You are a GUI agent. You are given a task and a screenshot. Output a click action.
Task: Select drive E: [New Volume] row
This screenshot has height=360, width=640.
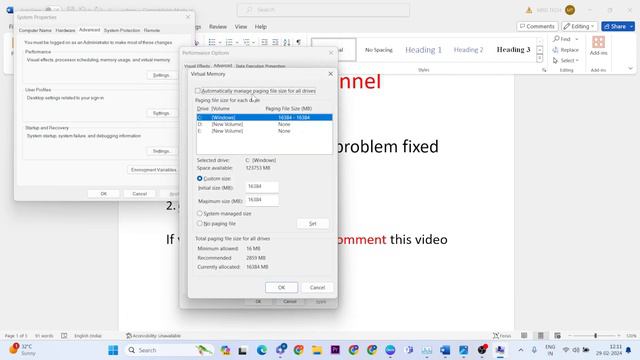click(x=264, y=131)
